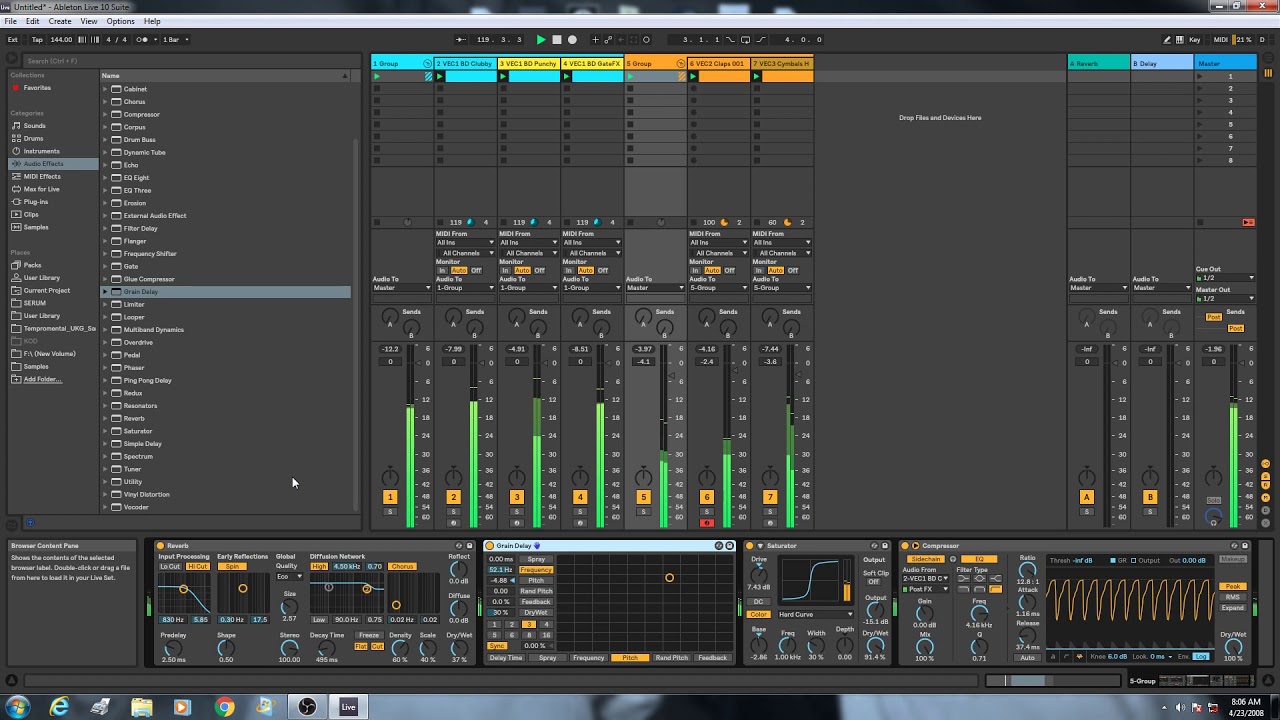Click the Stop transport button
Viewport: 1280px width, 720px height.
(557, 40)
